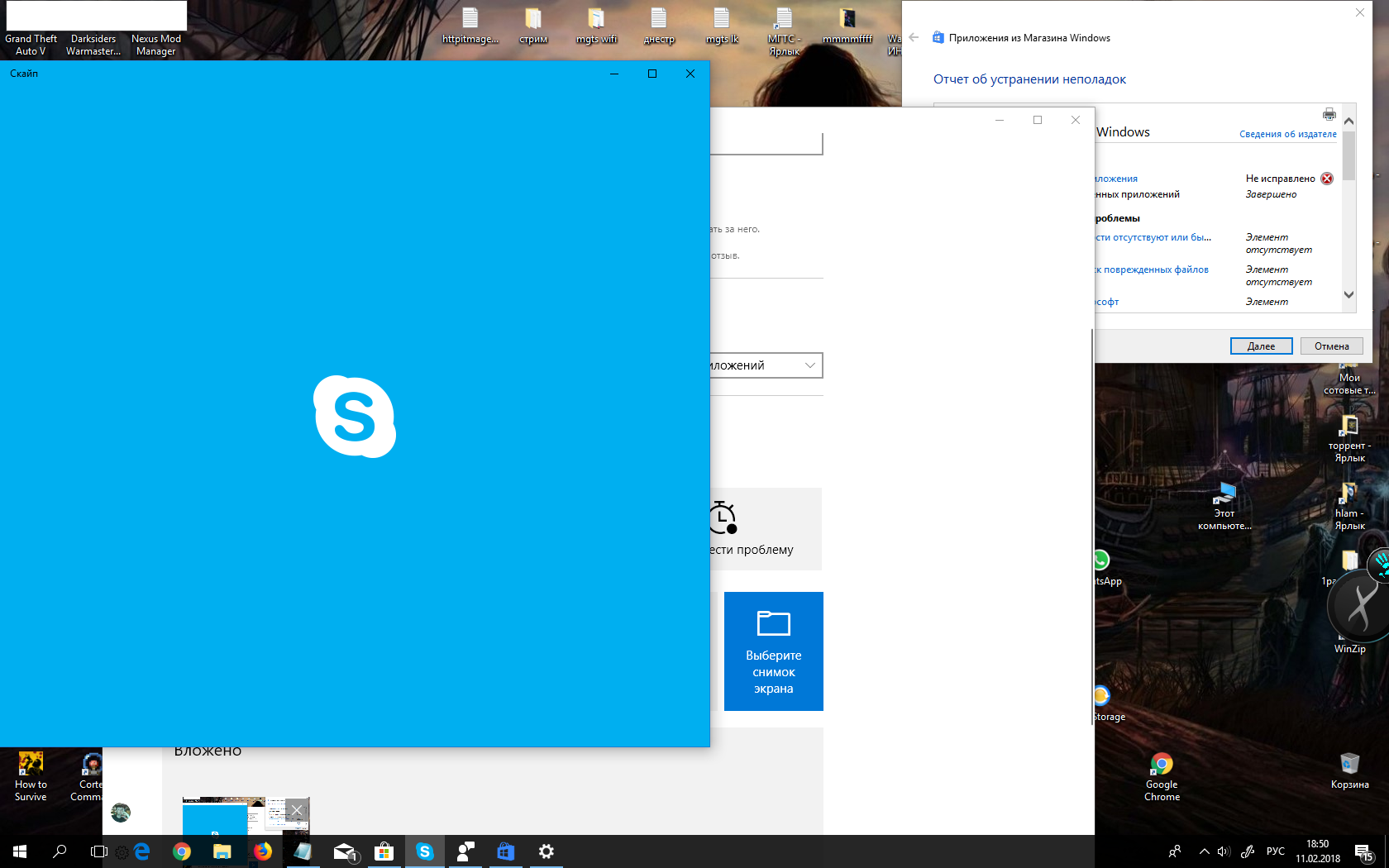Select the 'Корзина' recycle bin desktop icon
1389x868 pixels.
[1349, 770]
